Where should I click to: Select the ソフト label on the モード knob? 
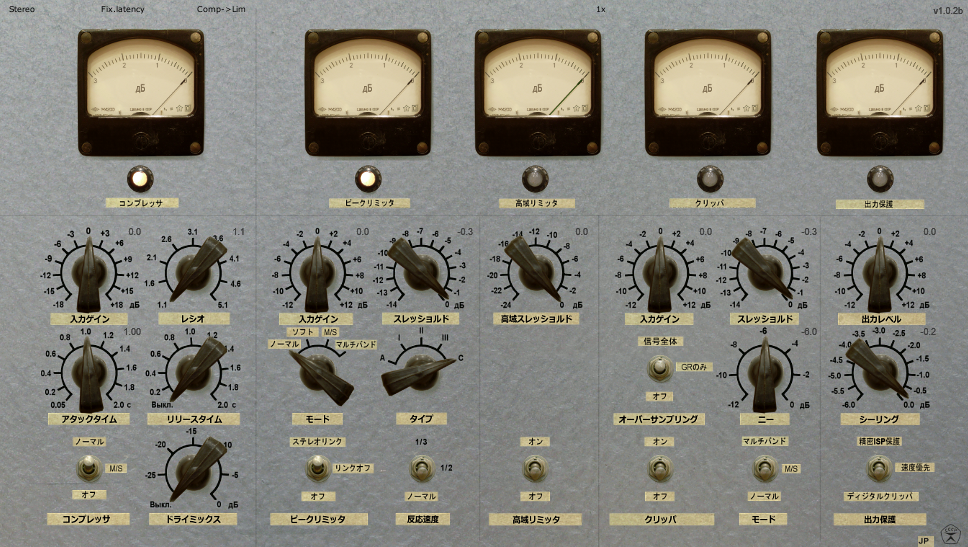pos(303,332)
